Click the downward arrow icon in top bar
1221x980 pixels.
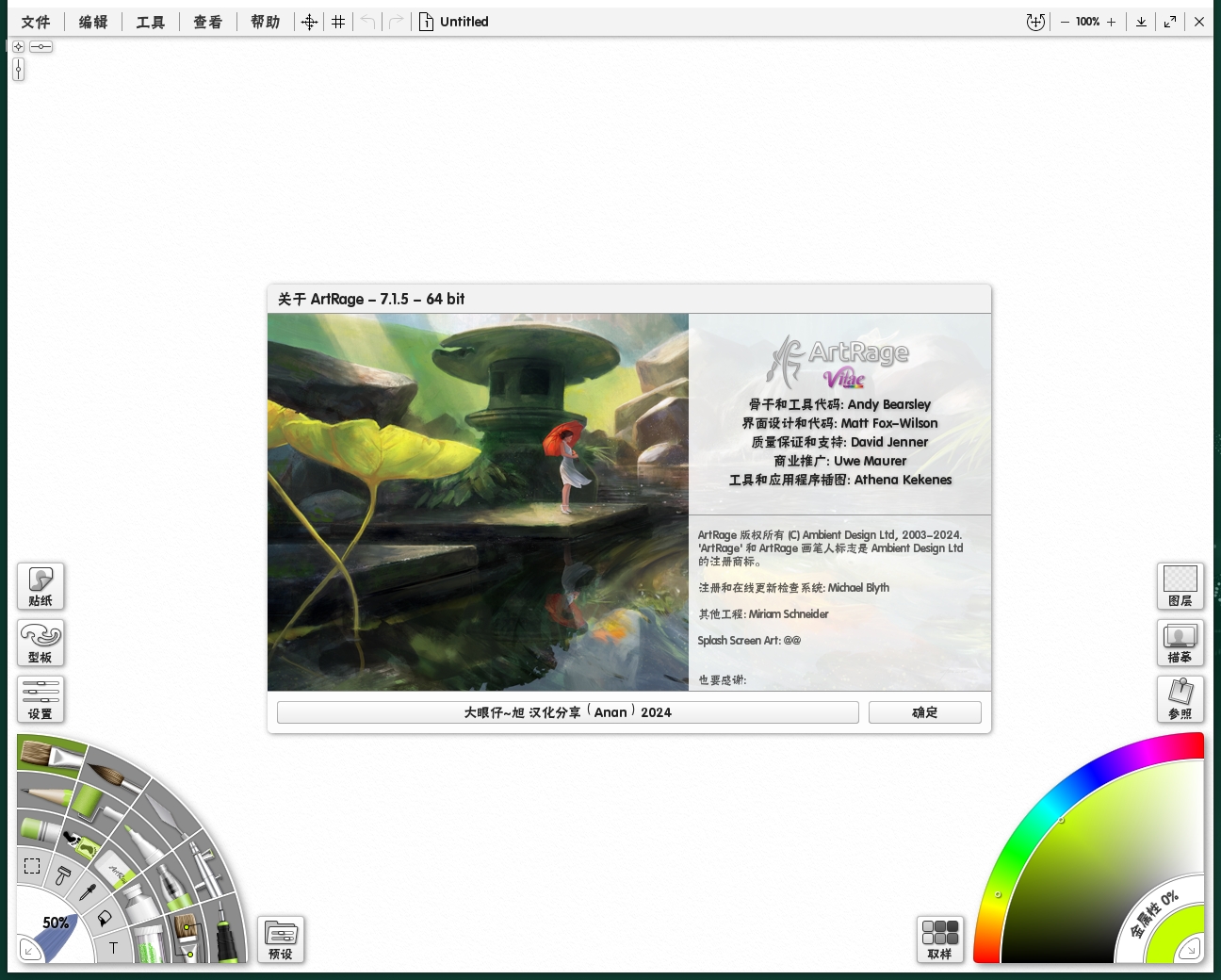point(1141,22)
